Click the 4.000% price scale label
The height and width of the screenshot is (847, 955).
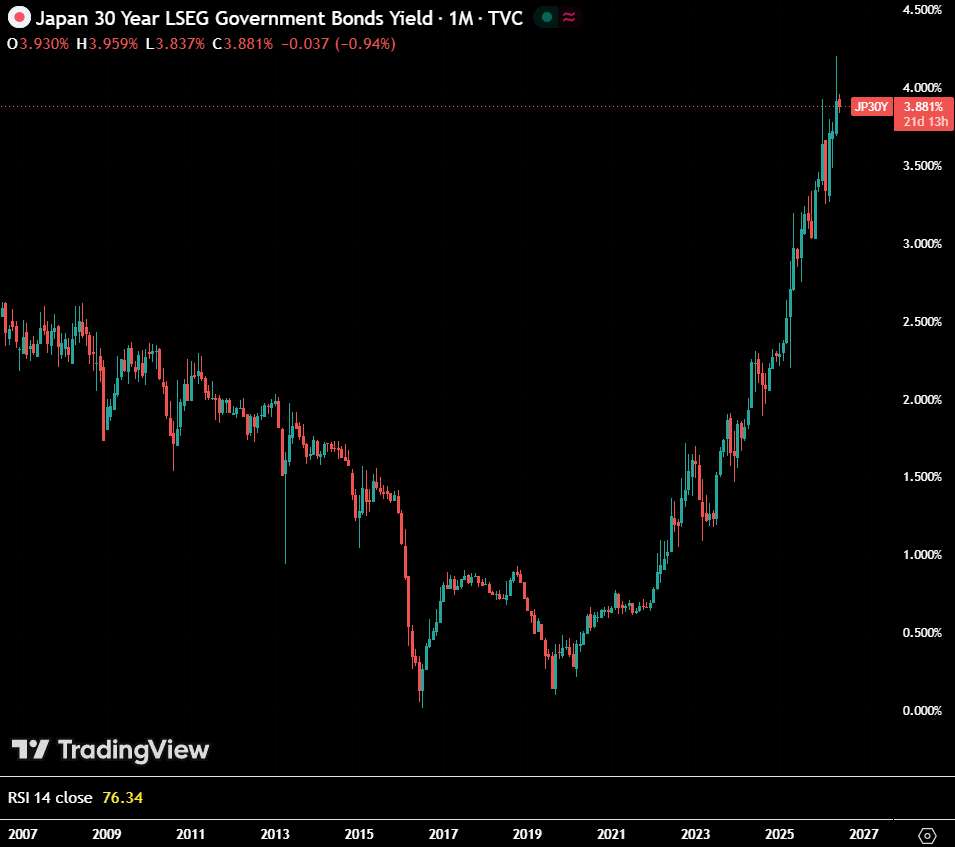pyautogui.click(x=922, y=88)
